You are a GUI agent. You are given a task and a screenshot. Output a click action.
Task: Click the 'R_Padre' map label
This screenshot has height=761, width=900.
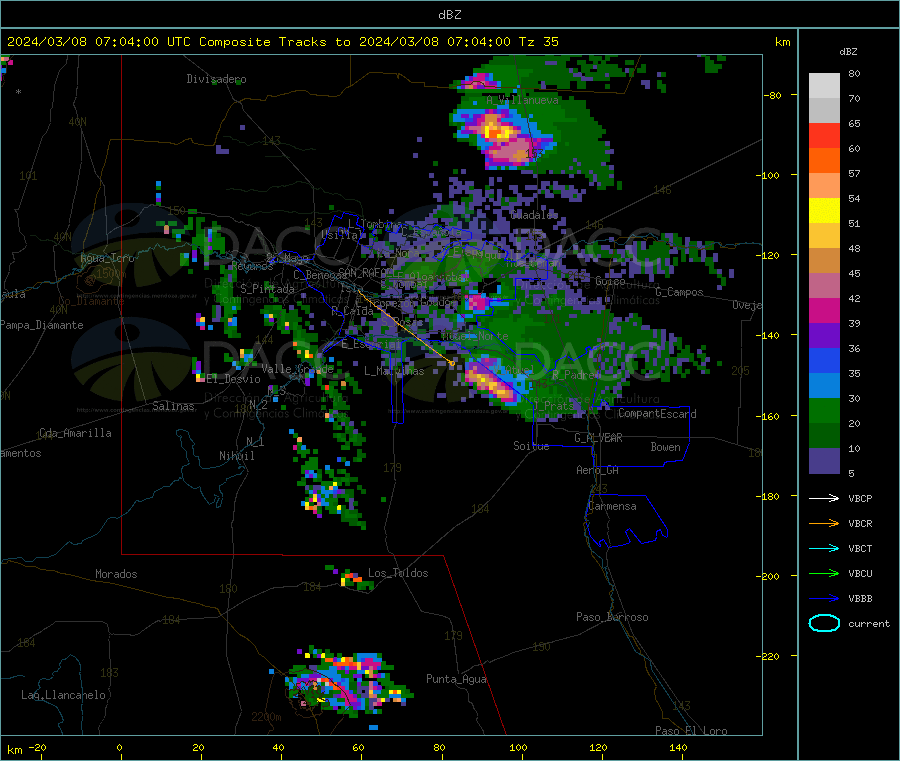[x=574, y=375]
